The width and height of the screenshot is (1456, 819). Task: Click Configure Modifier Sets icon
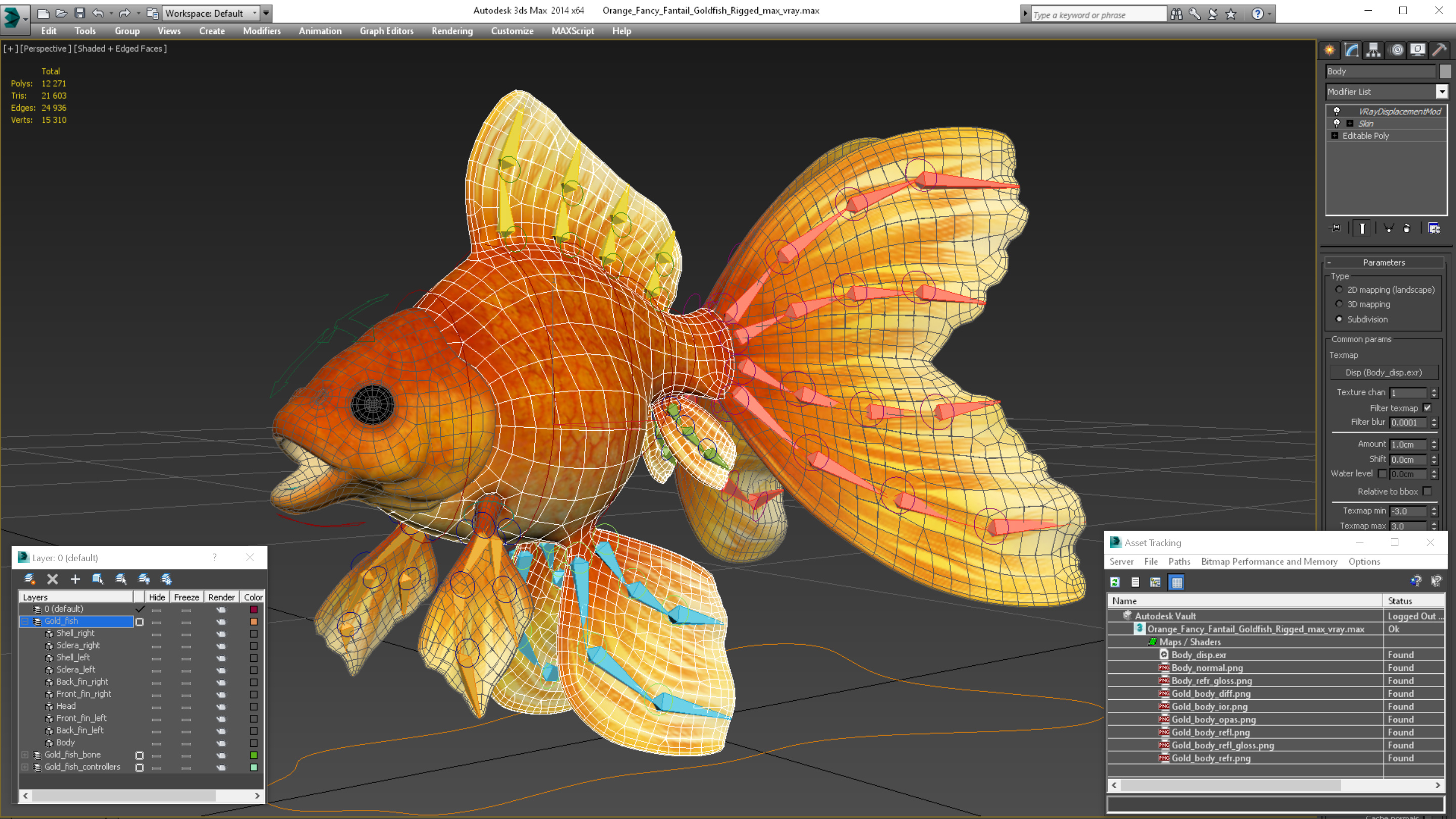click(1434, 229)
